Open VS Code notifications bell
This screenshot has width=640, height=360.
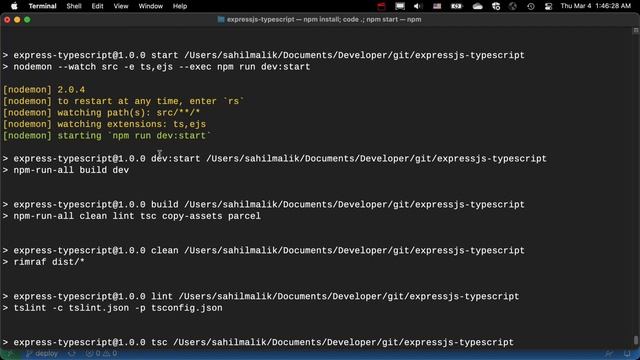click(627, 354)
